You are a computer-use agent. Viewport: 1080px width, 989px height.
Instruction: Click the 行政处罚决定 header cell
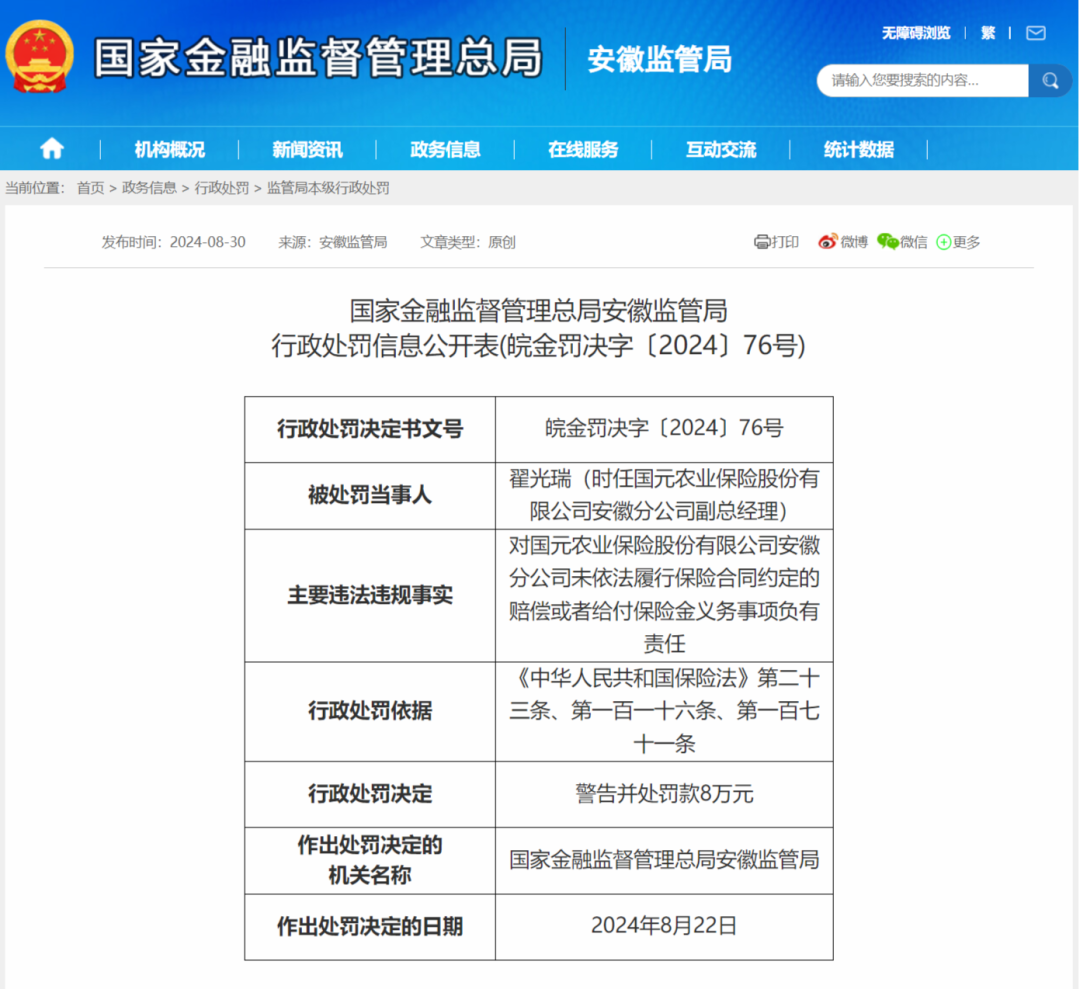(x=370, y=794)
